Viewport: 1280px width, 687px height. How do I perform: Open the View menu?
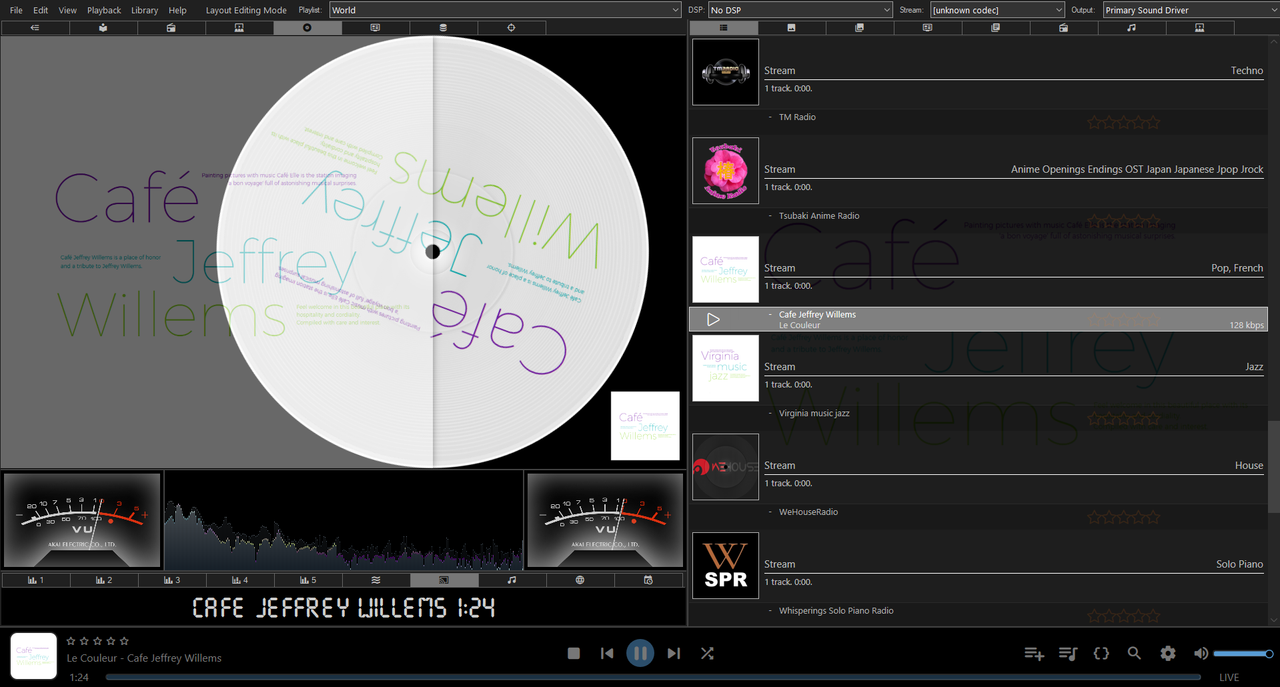click(x=68, y=10)
